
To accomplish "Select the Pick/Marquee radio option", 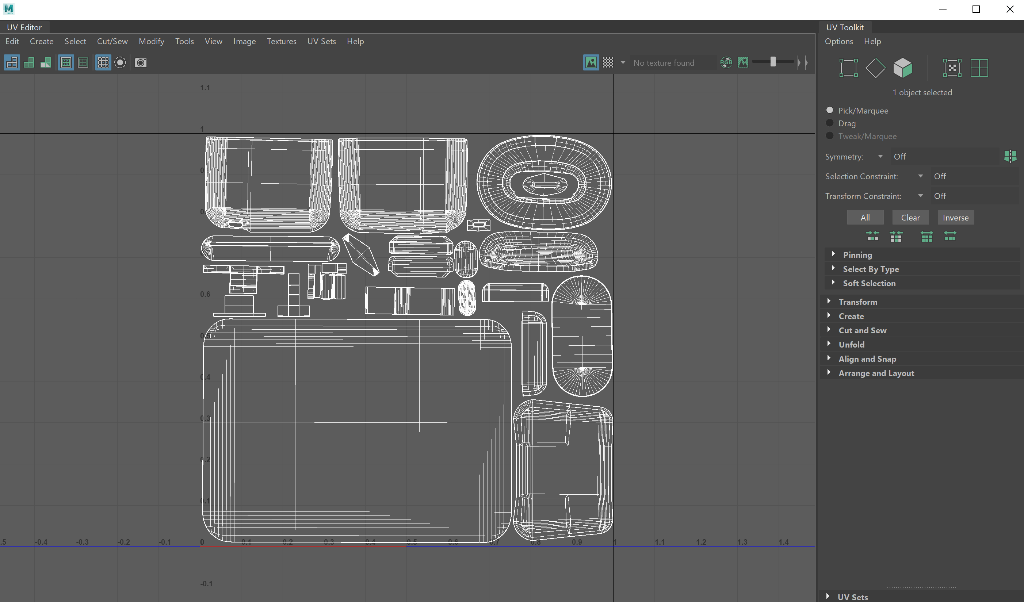I will tap(830, 111).
